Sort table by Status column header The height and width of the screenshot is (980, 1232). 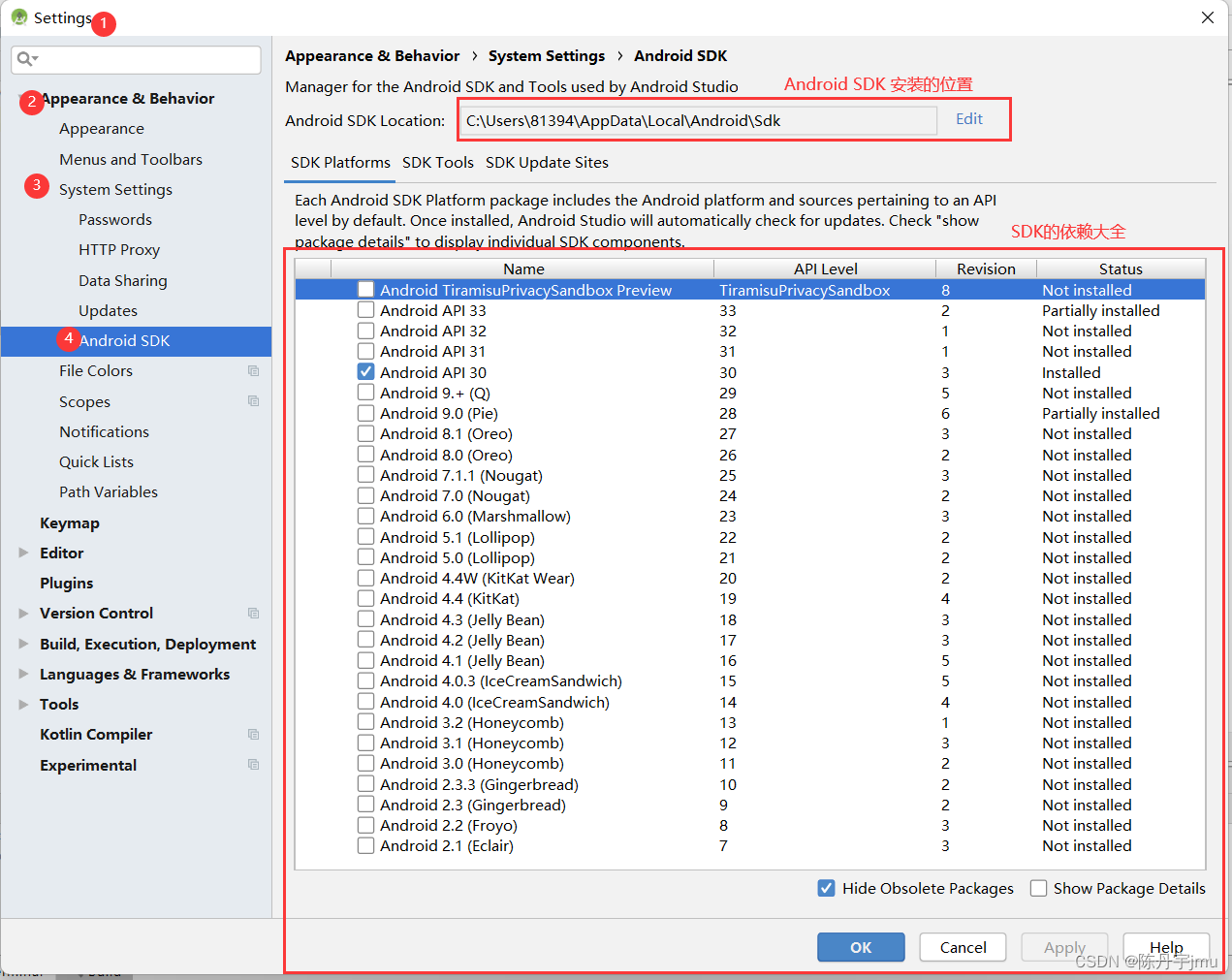(x=1121, y=269)
